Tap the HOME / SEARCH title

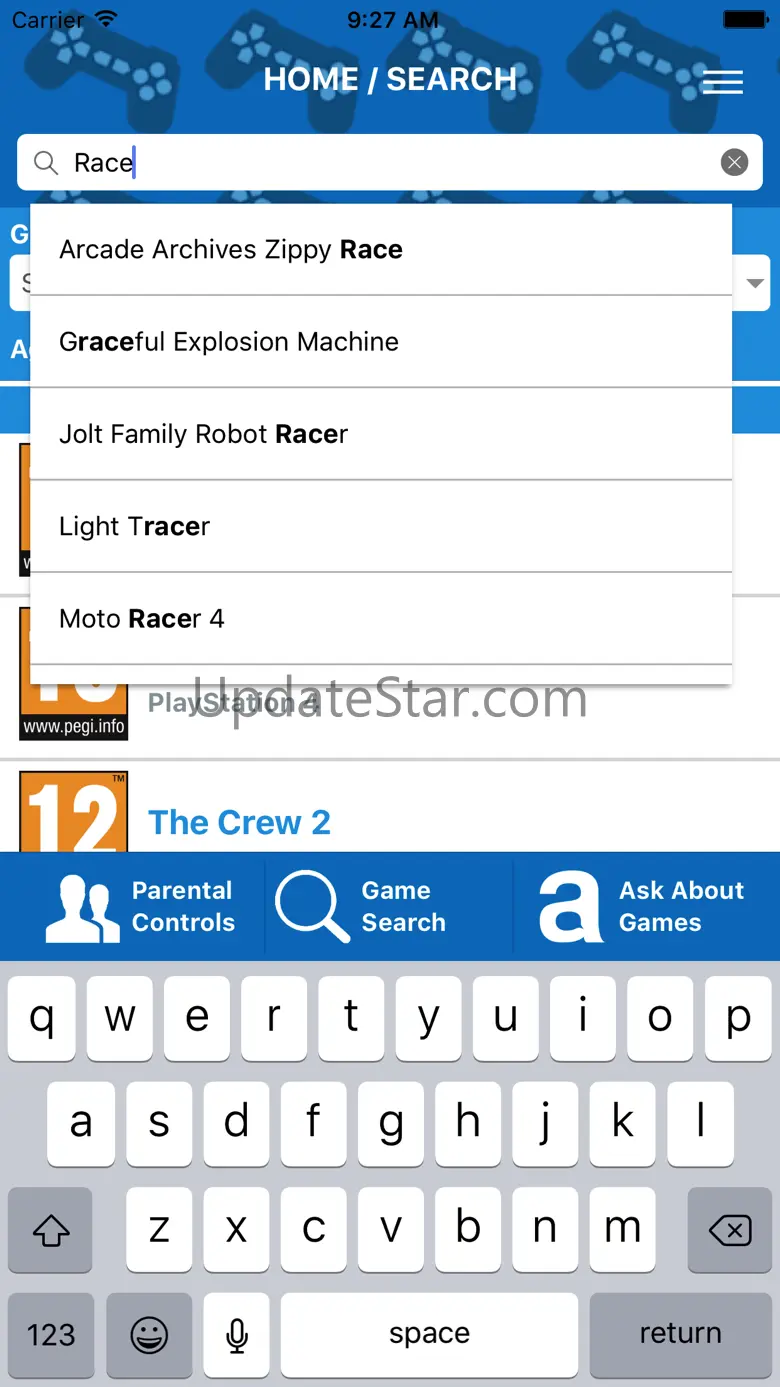(x=390, y=80)
